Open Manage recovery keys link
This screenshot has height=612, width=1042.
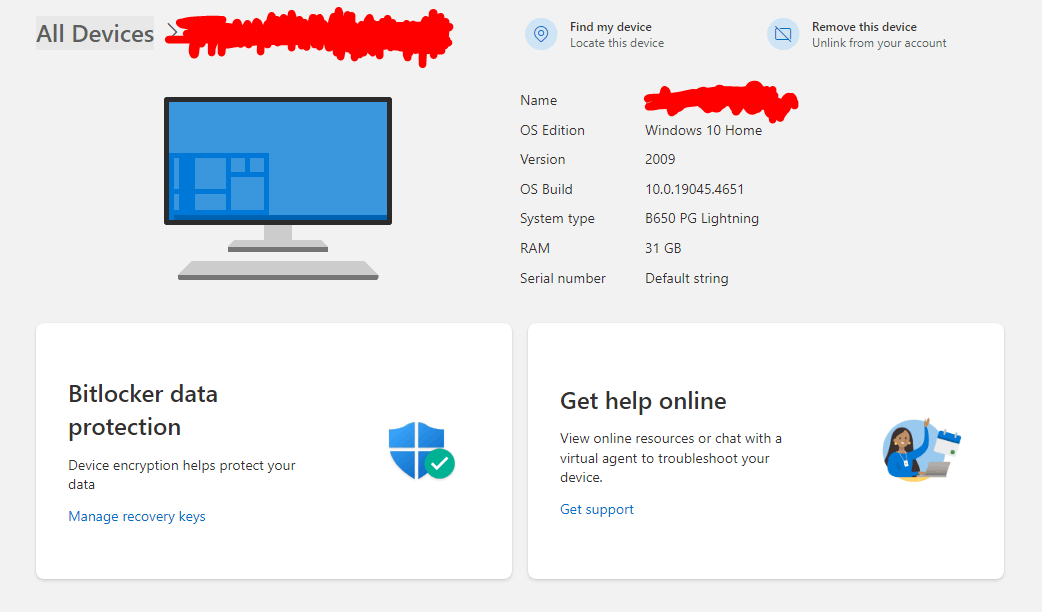pyautogui.click(x=137, y=516)
